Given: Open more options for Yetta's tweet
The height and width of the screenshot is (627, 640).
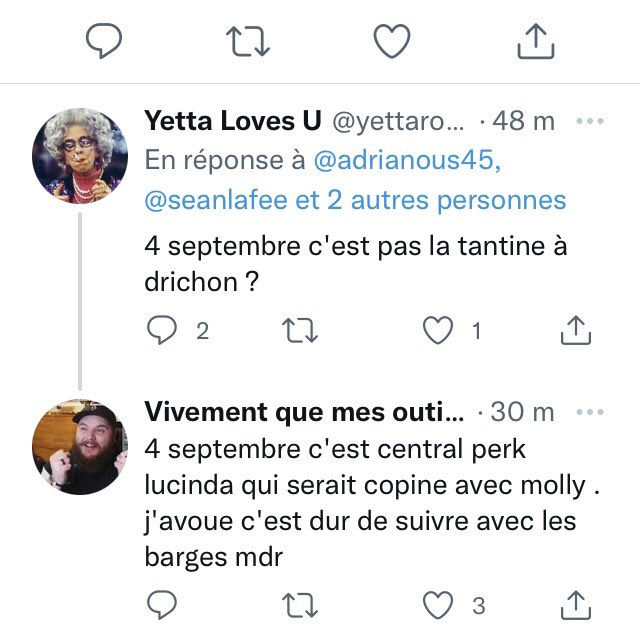Looking at the screenshot, I should pyautogui.click(x=591, y=122).
